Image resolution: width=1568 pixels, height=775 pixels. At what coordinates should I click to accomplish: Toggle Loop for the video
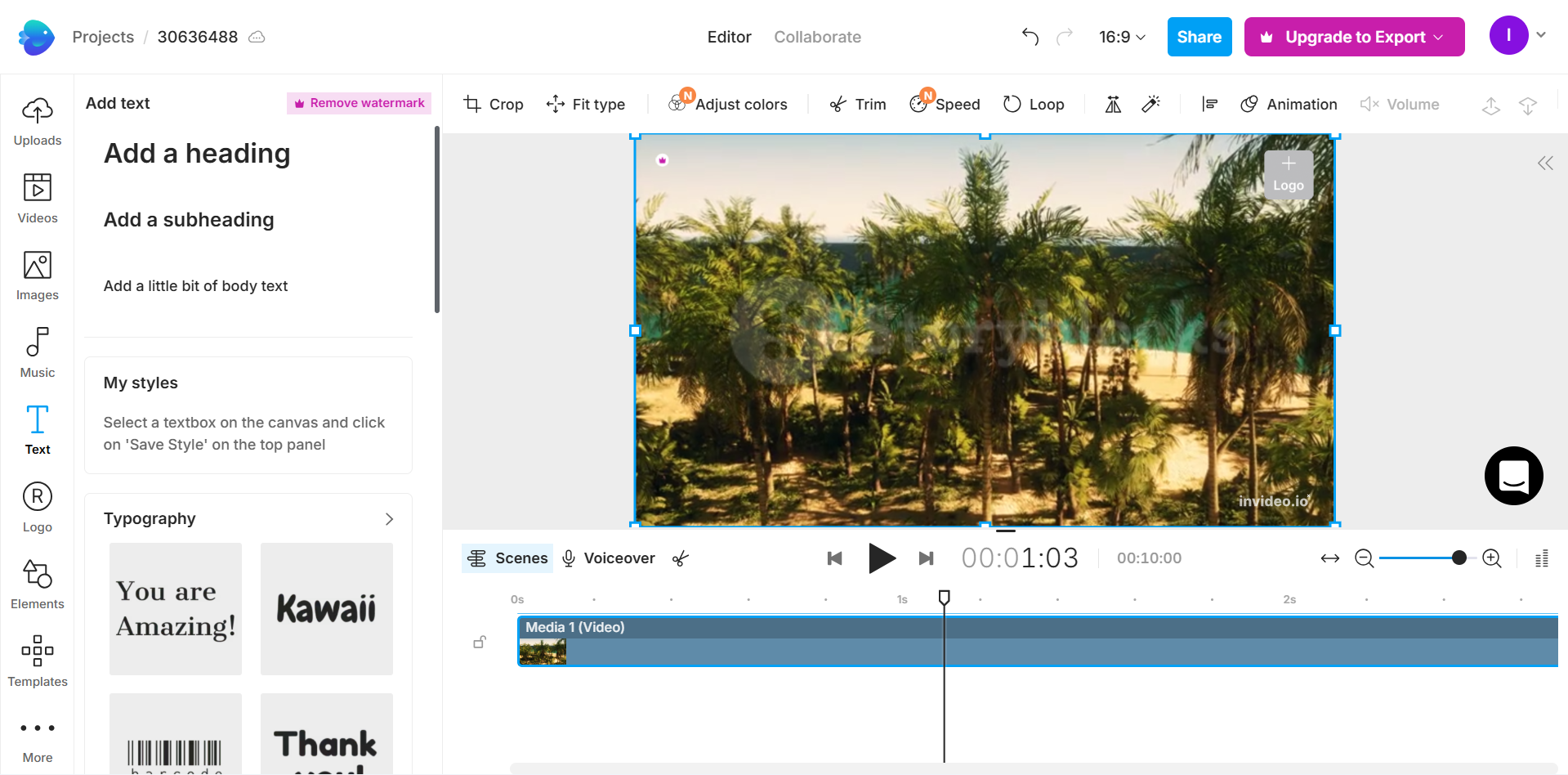point(1034,104)
